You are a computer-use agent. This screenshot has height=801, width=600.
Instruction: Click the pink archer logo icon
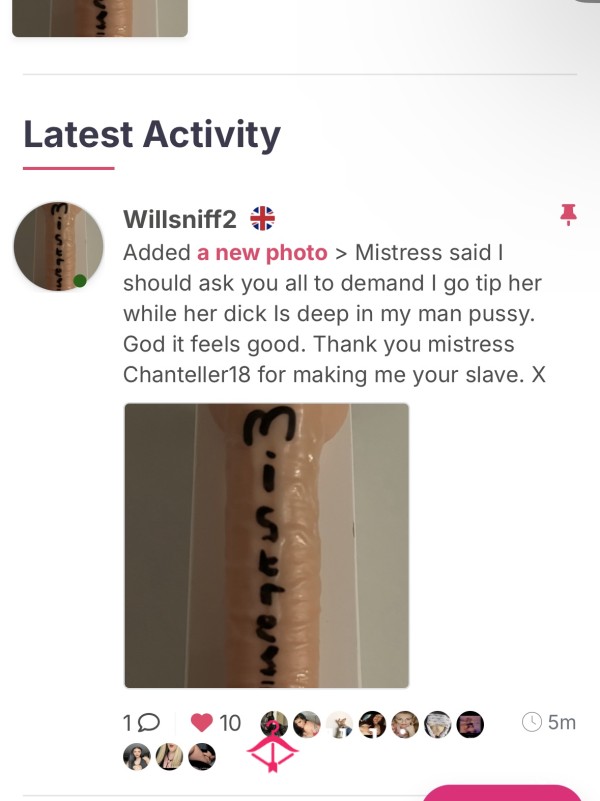pos(273,748)
